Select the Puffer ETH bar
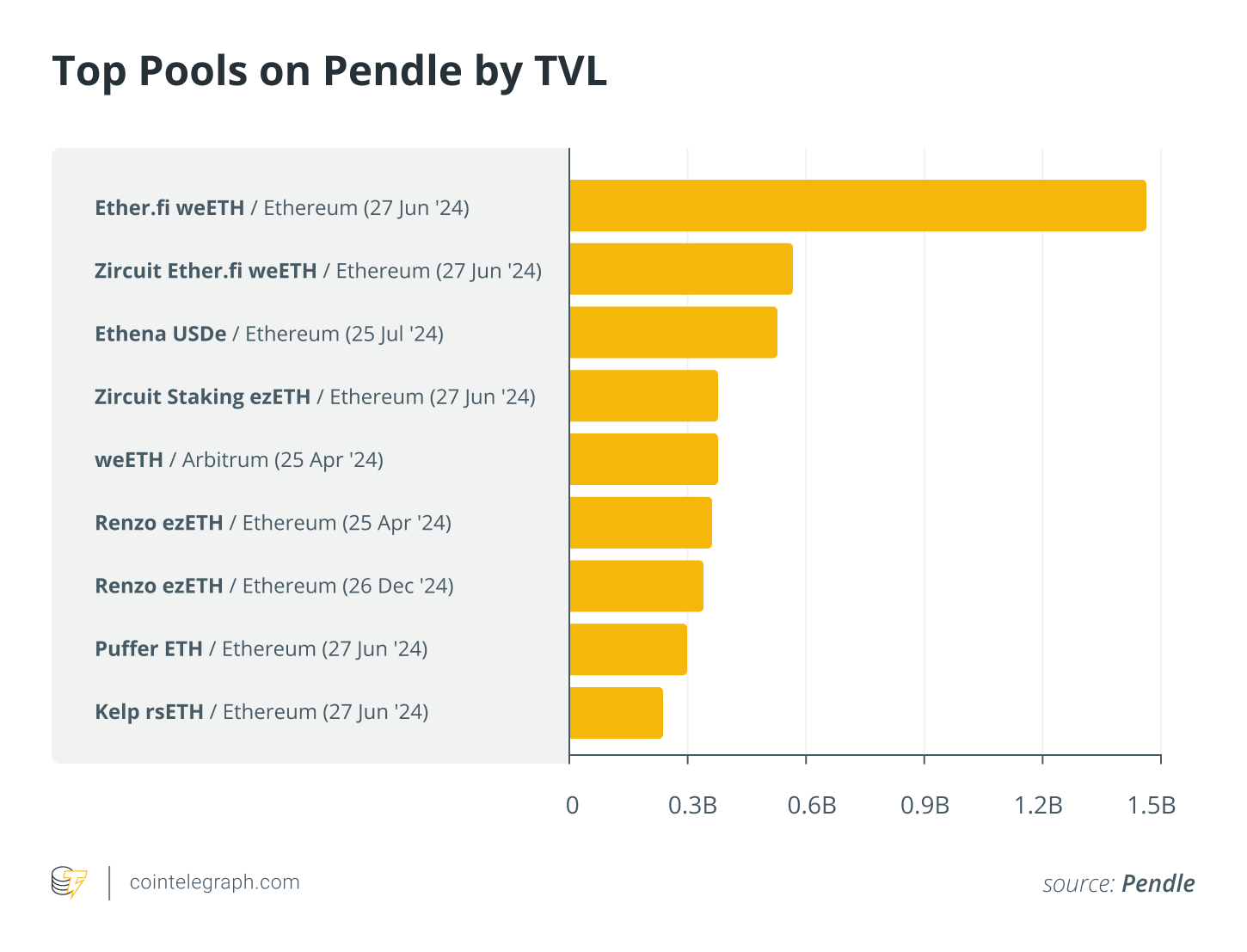Image resolution: width=1247 pixels, height=952 pixels. [x=628, y=649]
